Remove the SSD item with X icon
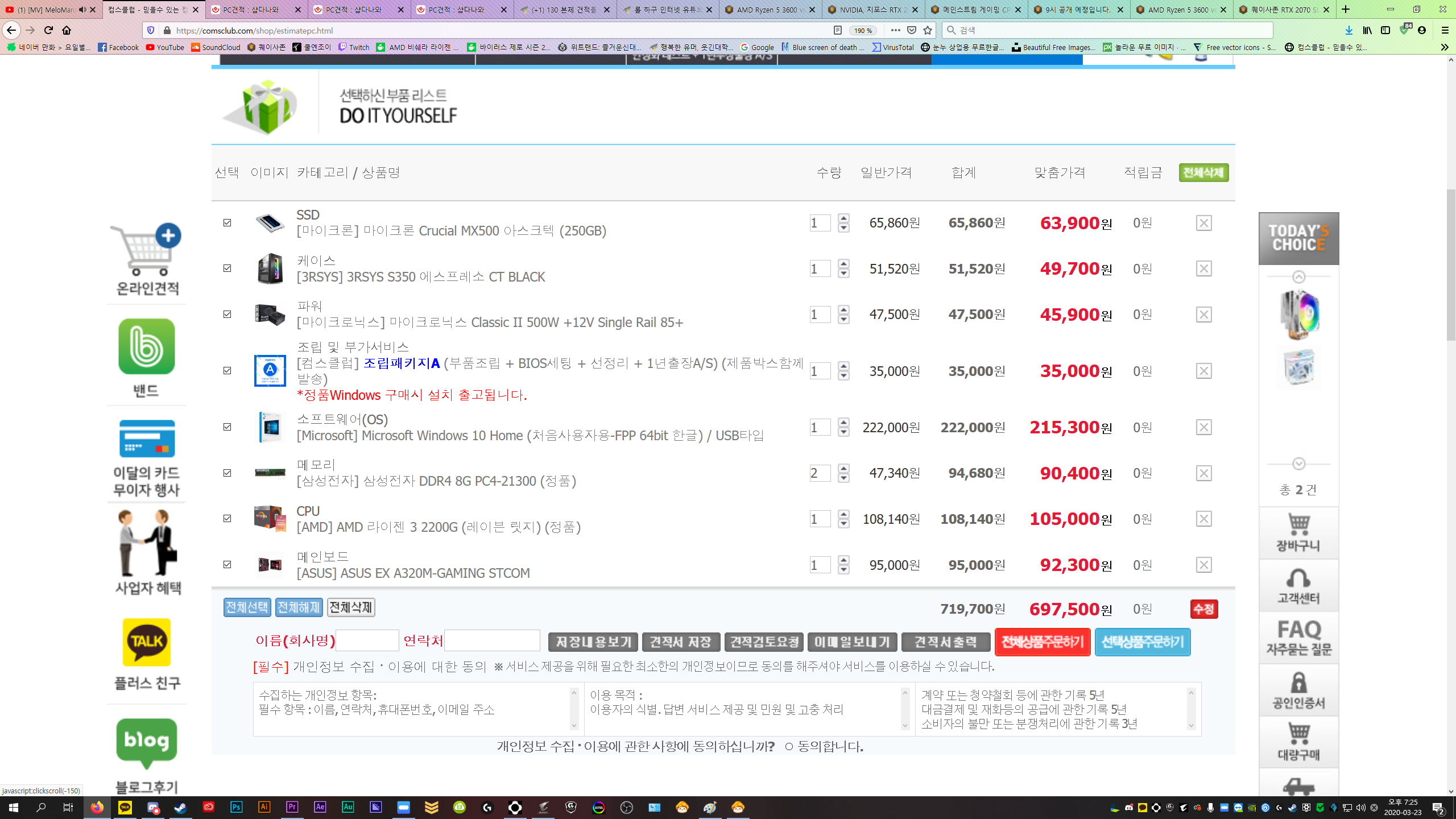 point(1203,223)
